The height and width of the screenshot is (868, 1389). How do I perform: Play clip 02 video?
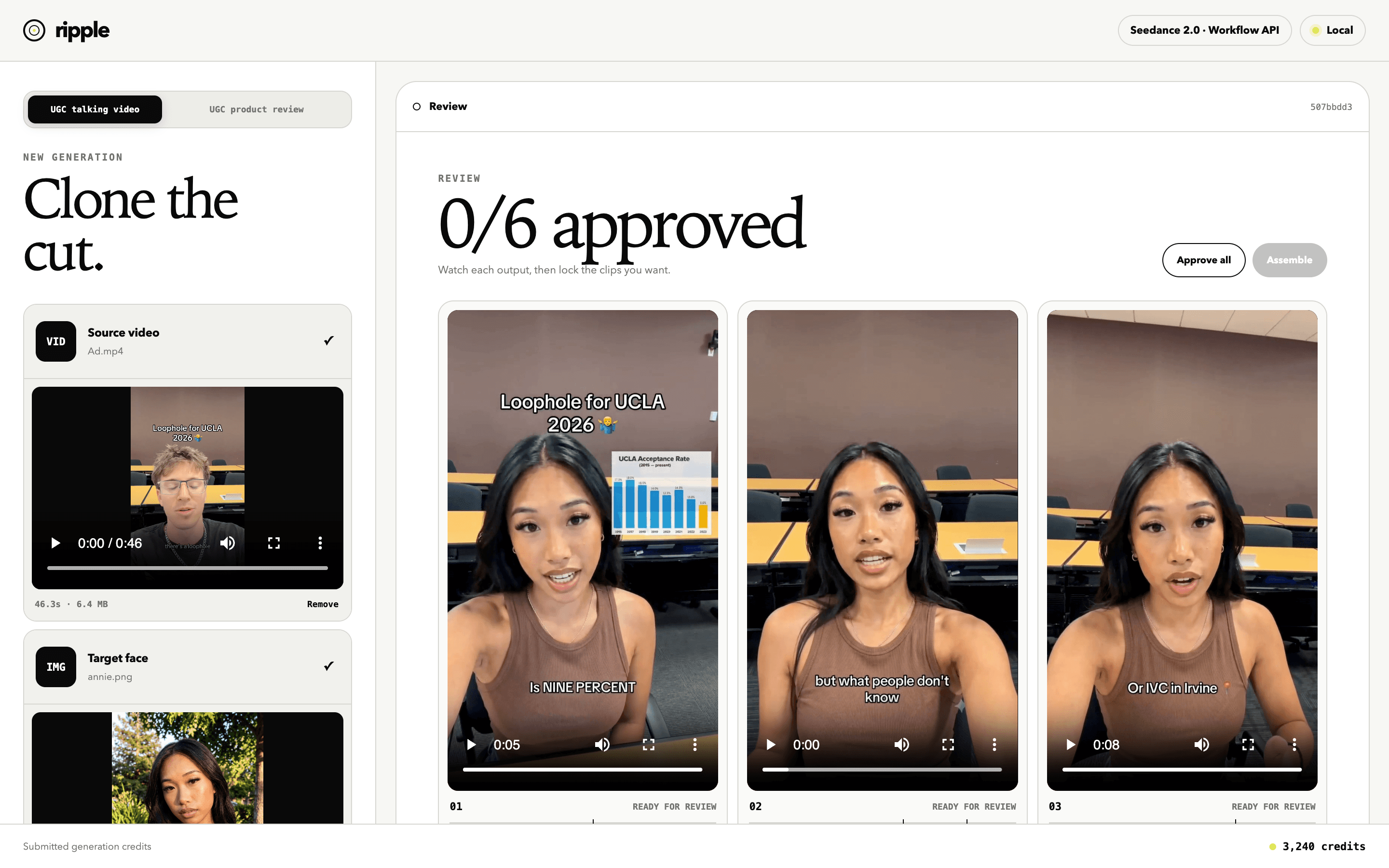(x=771, y=745)
